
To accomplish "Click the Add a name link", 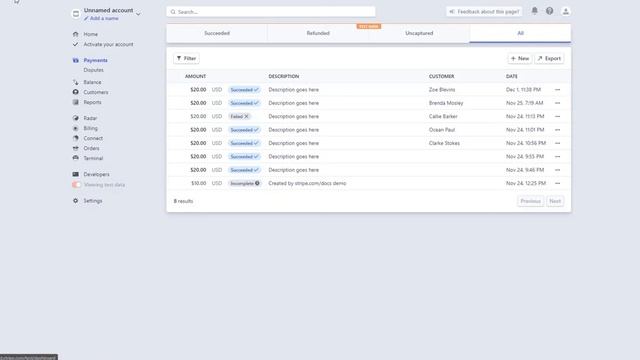I will click(101, 18).
